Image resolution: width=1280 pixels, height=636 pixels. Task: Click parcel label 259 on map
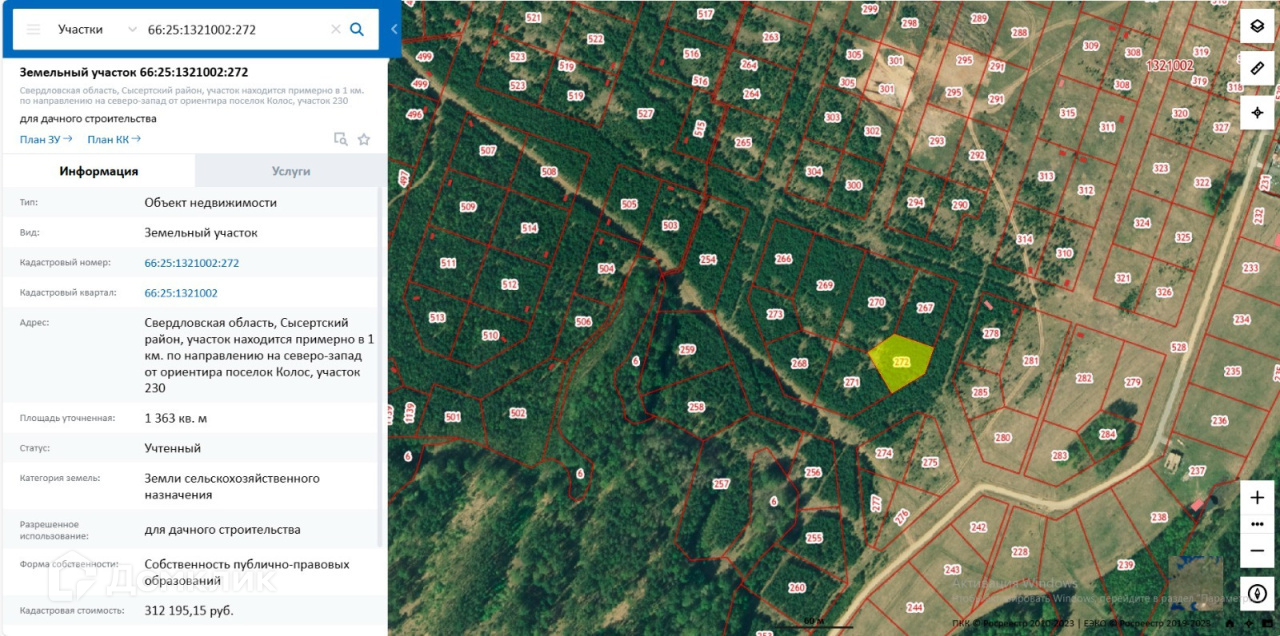687,349
